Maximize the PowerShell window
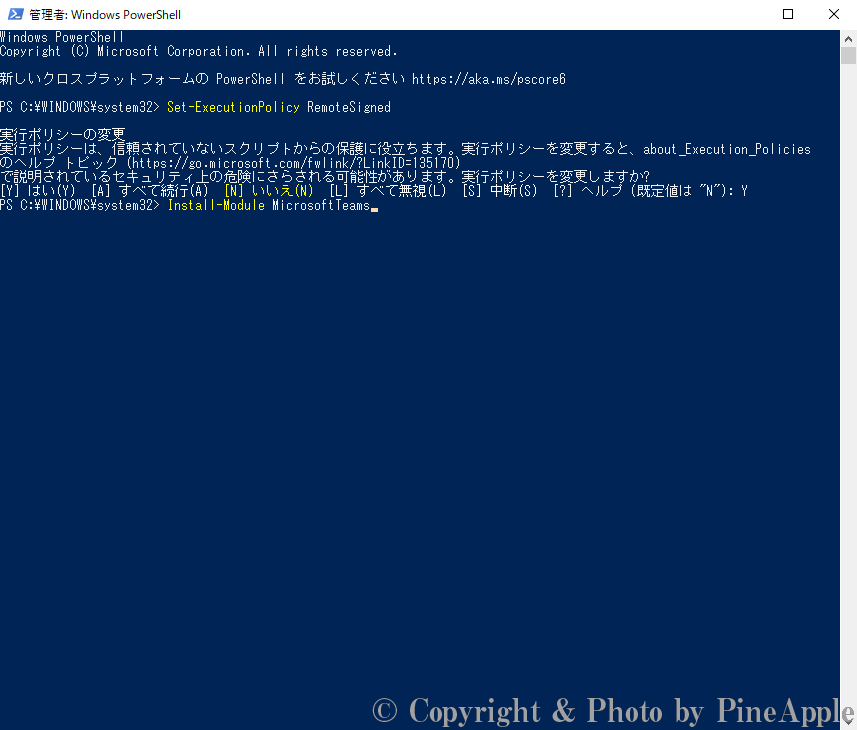 (788, 15)
